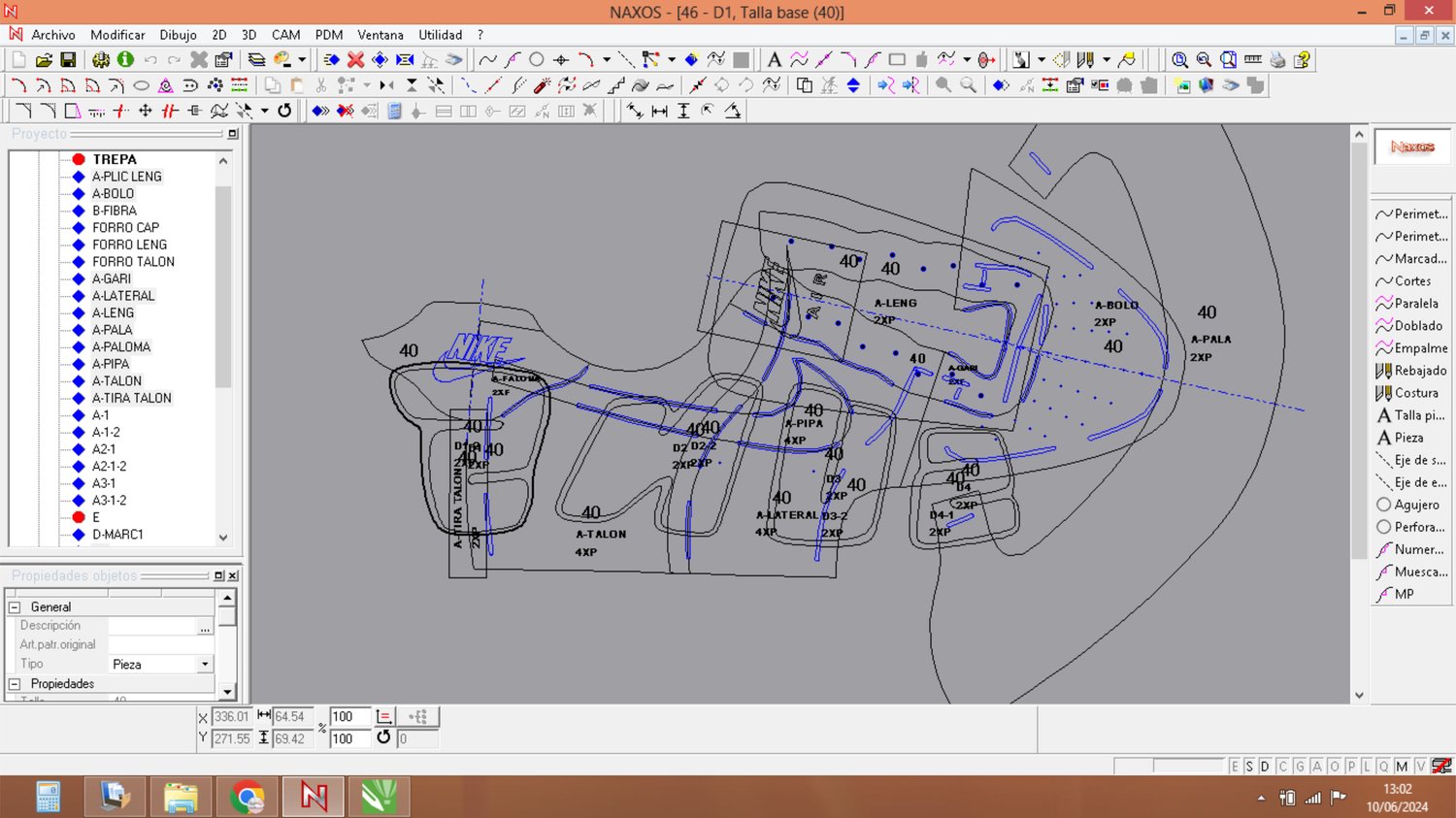
Task: Click the four-way move arrows icon
Action: pyautogui.click(x=145, y=111)
